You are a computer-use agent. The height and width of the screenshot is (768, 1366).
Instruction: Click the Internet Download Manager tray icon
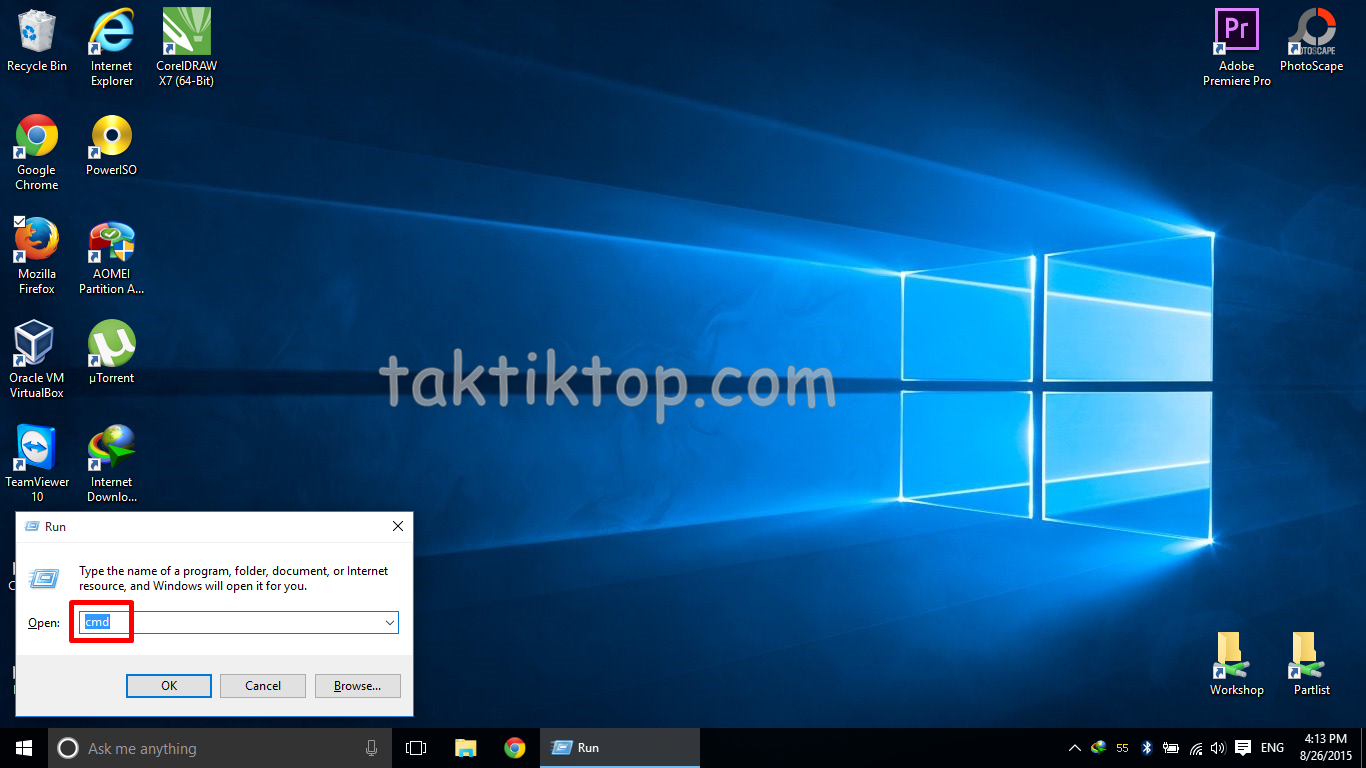coord(1099,748)
